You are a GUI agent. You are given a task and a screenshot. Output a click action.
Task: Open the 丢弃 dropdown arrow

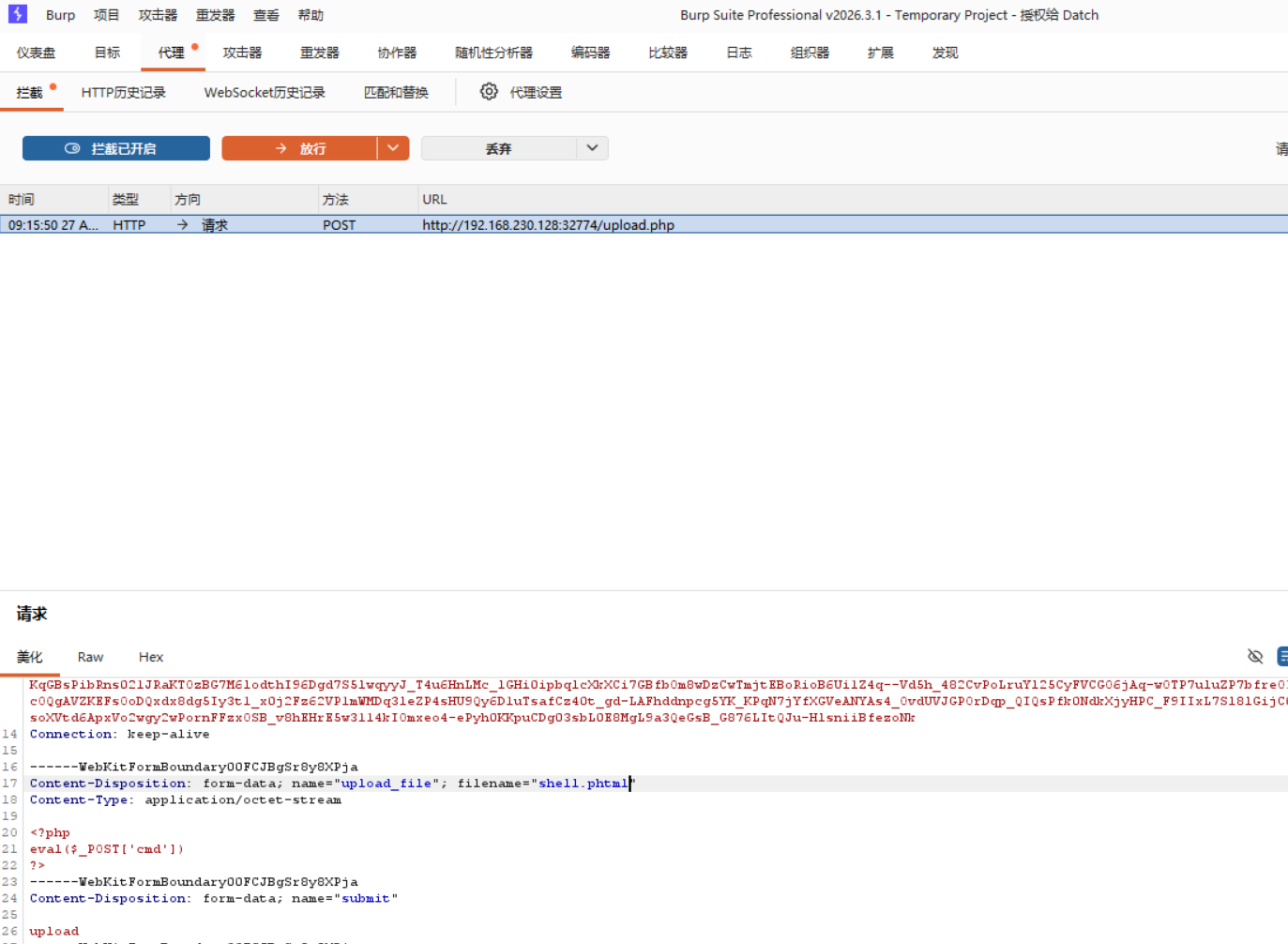click(592, 148)
